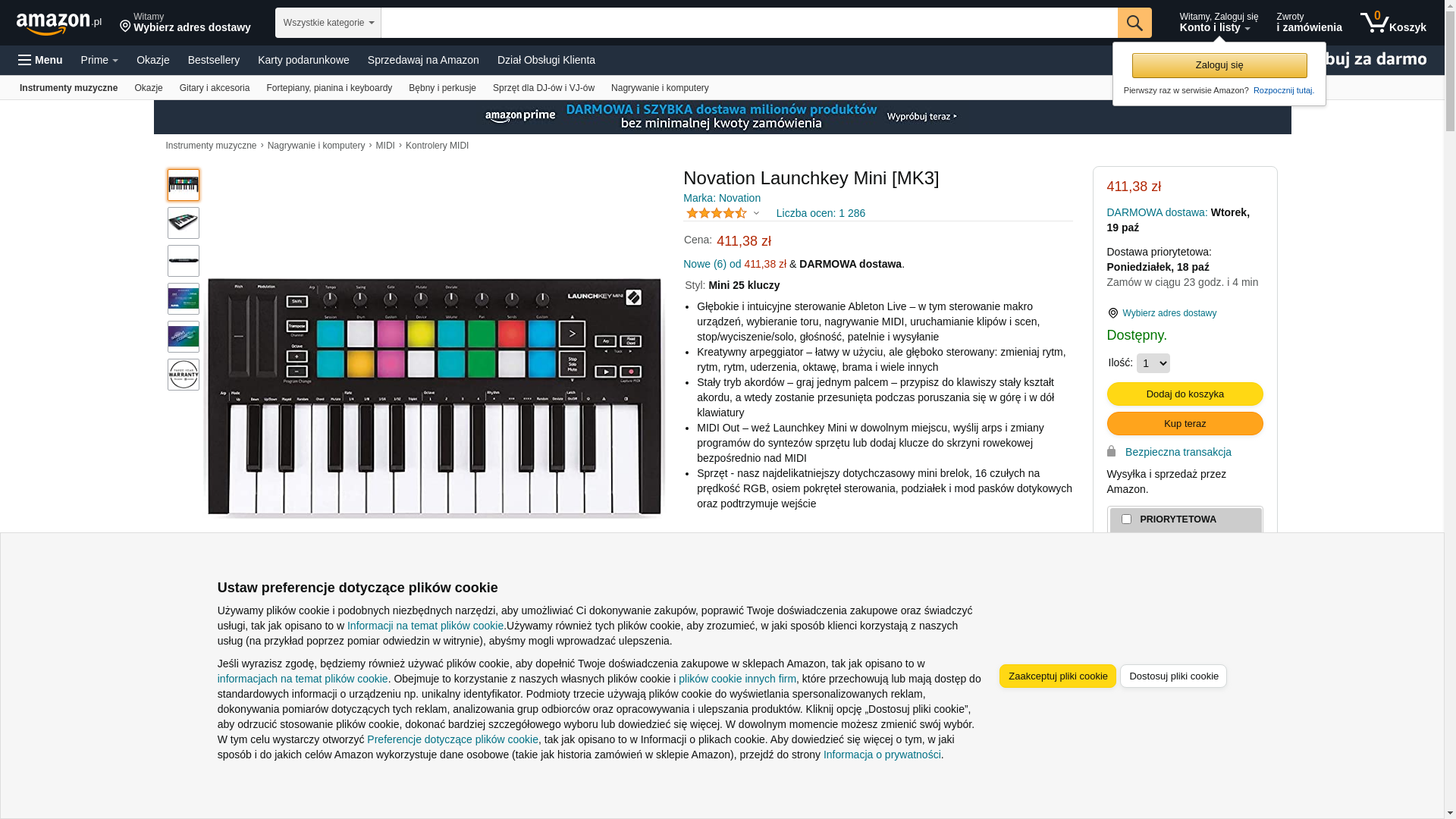
Task: Click the star rating icons
Action: (x=717, y=214)
